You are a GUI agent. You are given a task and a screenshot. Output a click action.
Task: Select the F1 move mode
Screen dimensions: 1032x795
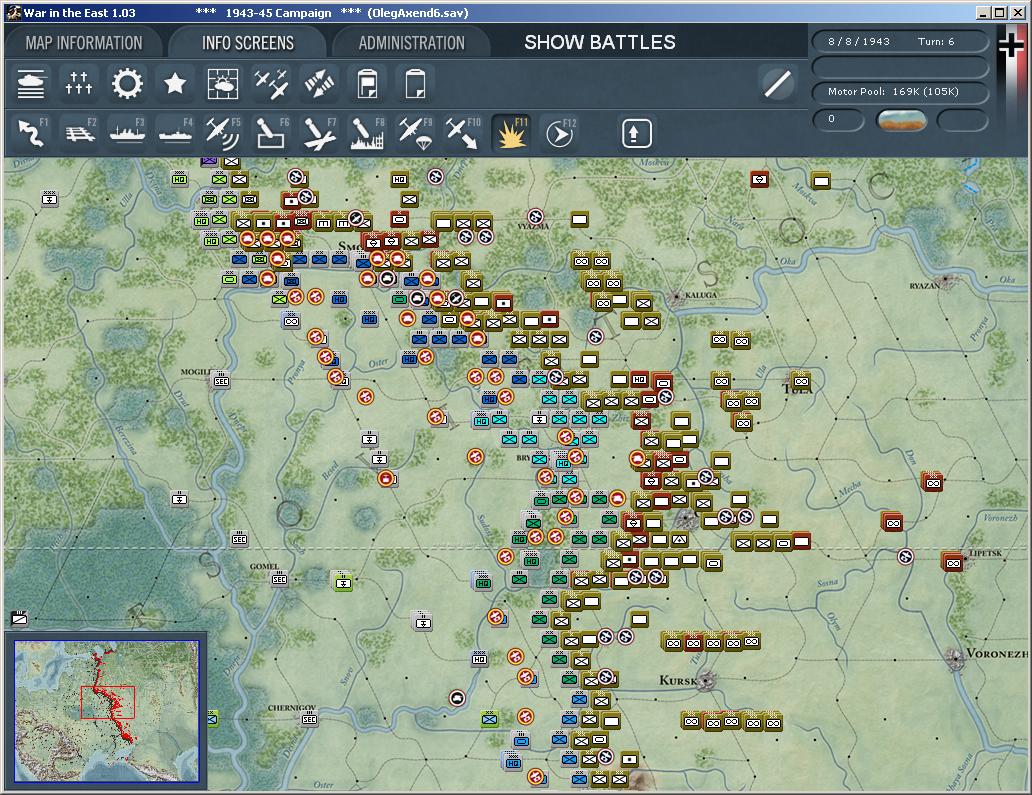coord(32,133)
